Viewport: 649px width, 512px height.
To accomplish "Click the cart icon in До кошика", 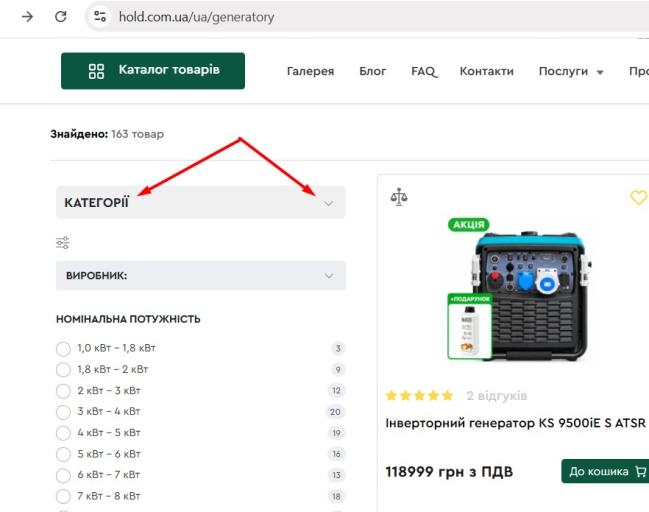I will (x=641, y=471).
